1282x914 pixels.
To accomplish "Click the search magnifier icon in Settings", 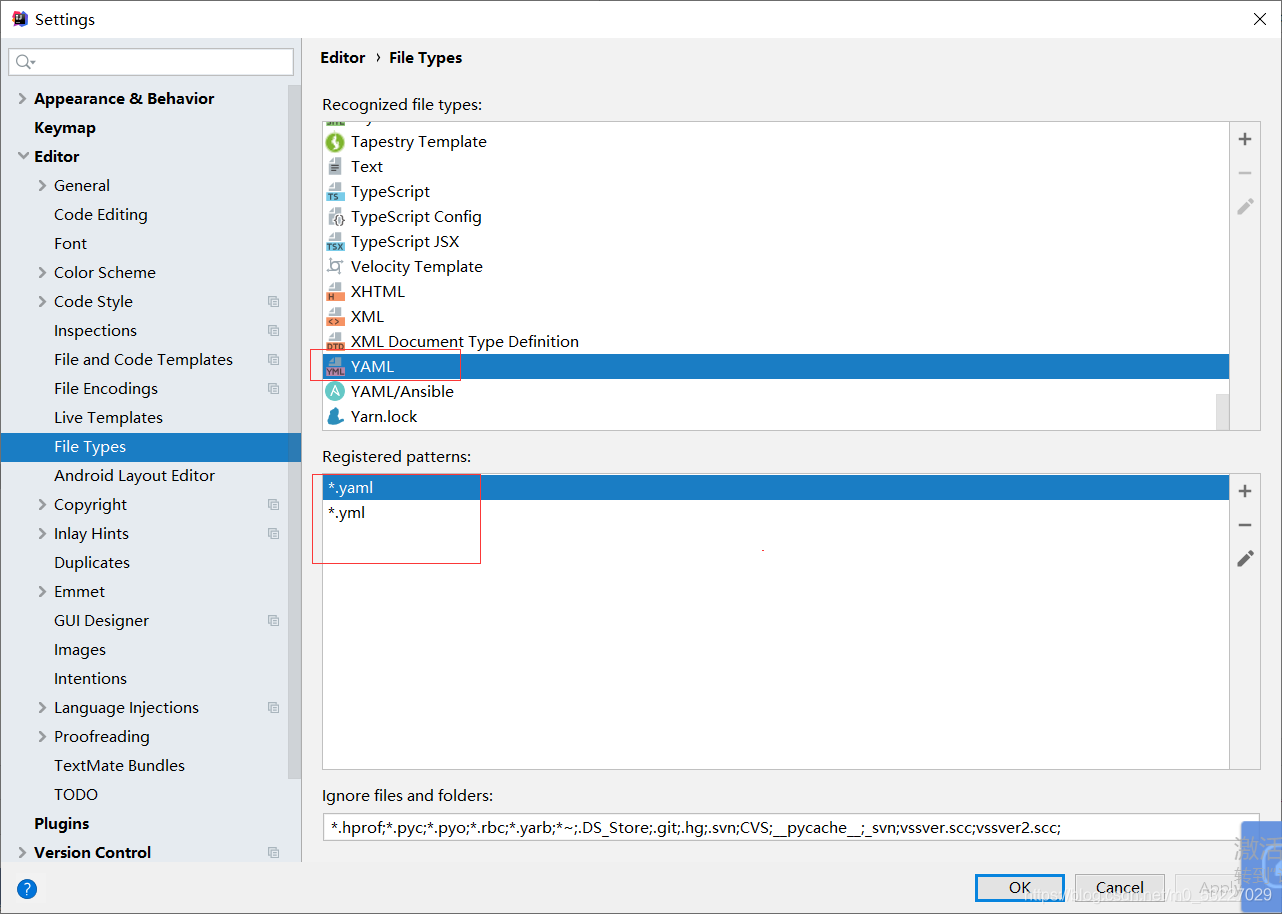I will 25,62.
